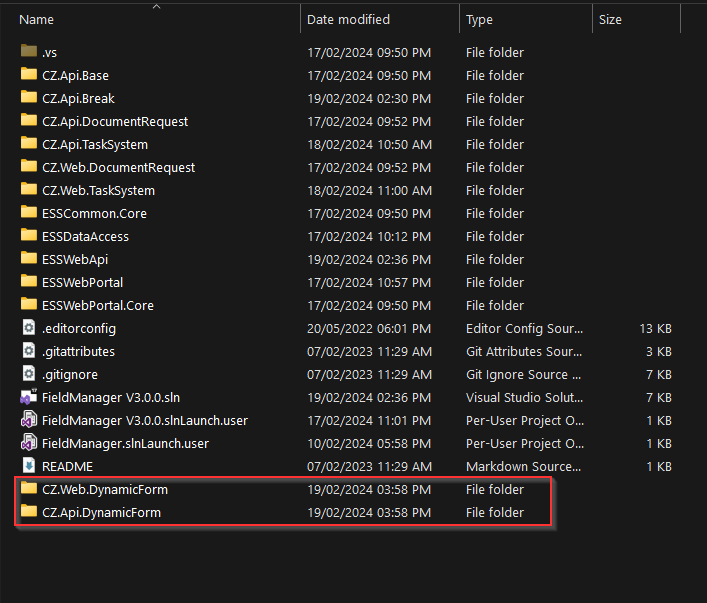Sort by the Date modified column header
Viewport: 707px width, 603px height.
348,20
